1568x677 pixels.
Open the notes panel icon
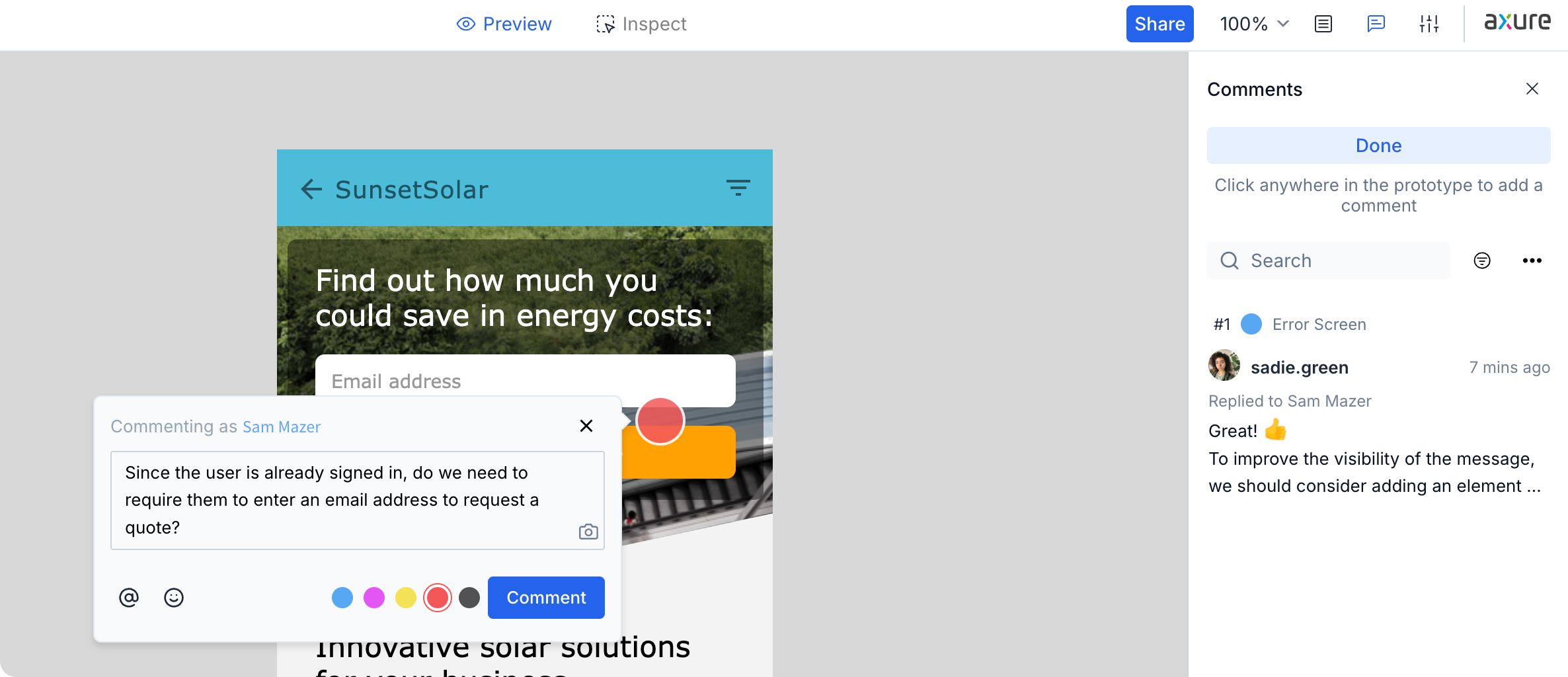pyautogui.click(x=1323, y=24)
